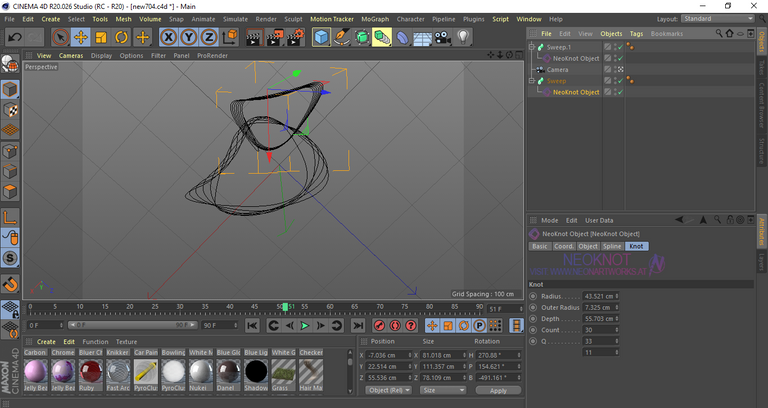The height and width of the screenshot is (408, 768).
Task: Collapse the selected Sweep tree node
Action: 531,81
